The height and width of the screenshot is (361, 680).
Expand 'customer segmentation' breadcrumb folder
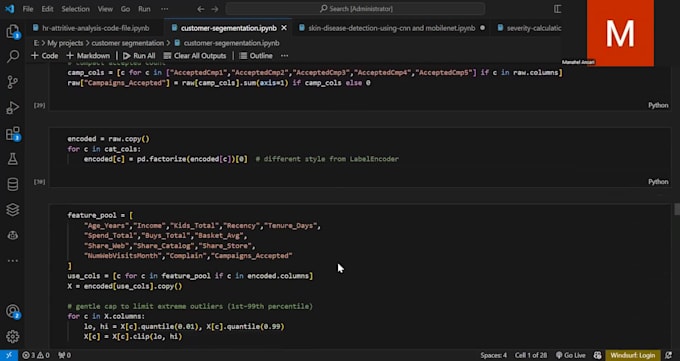[128, 43]
